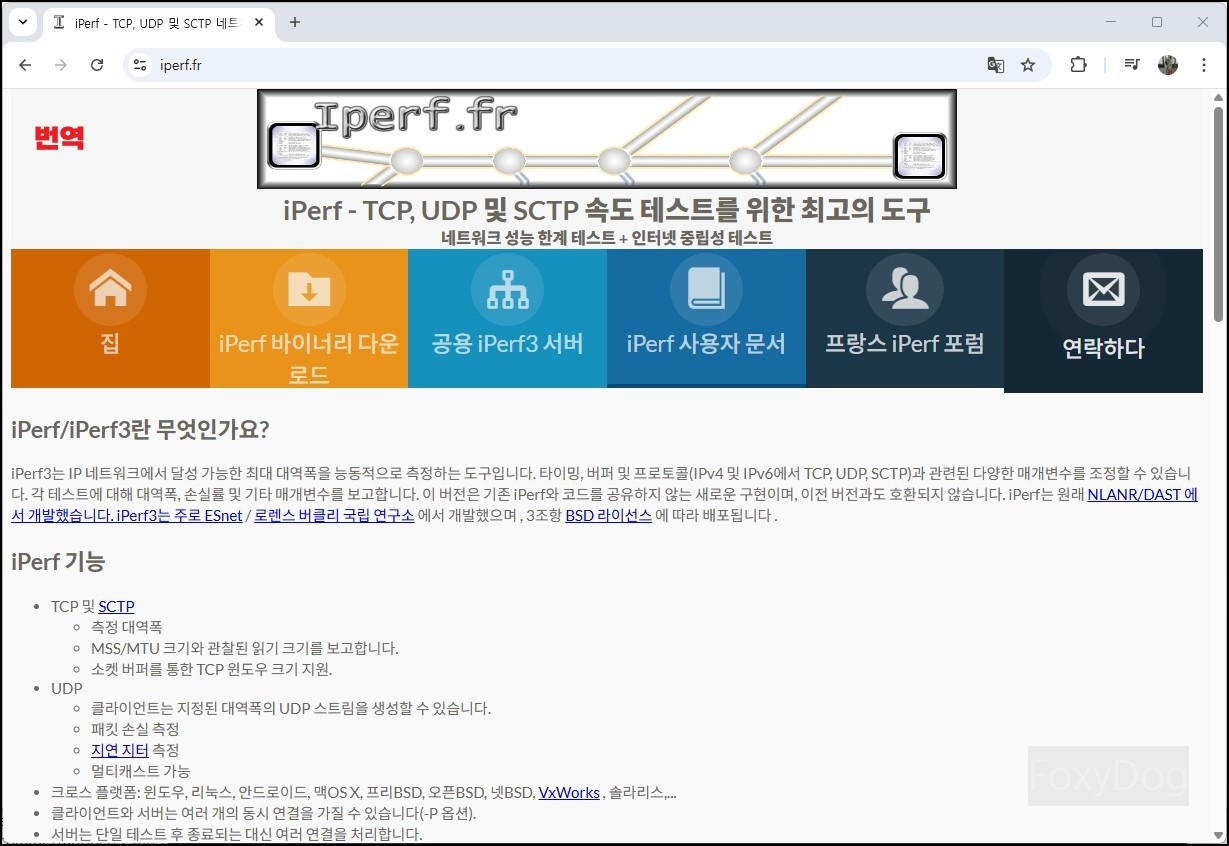Open iPerf 바이너리 다운로드 menu
Viewport: 1229px width, 846px height.
pyautogui.click(x=309, y=318)
